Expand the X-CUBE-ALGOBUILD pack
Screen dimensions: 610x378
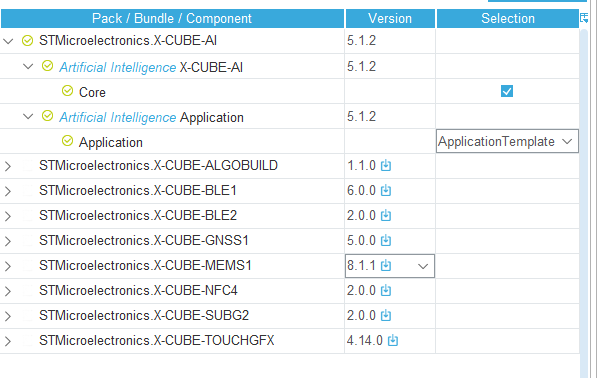[8, 166]
